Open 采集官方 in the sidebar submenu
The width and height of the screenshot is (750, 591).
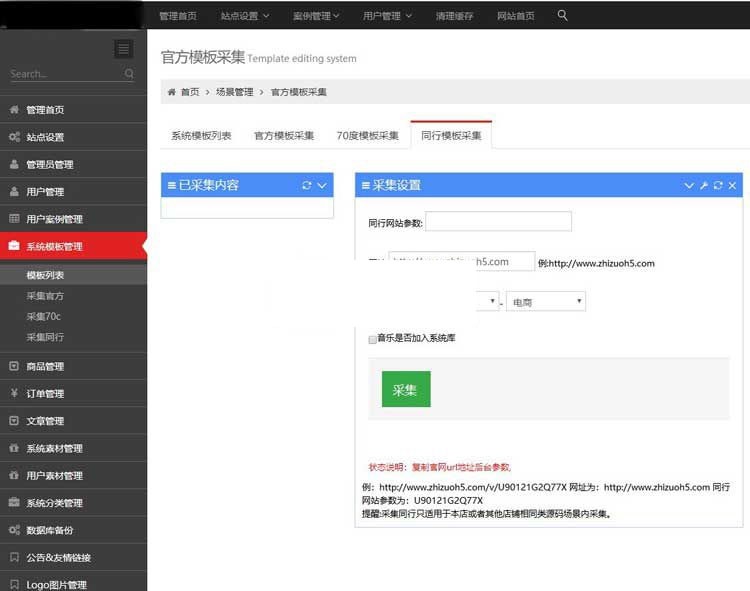(45, 296)
